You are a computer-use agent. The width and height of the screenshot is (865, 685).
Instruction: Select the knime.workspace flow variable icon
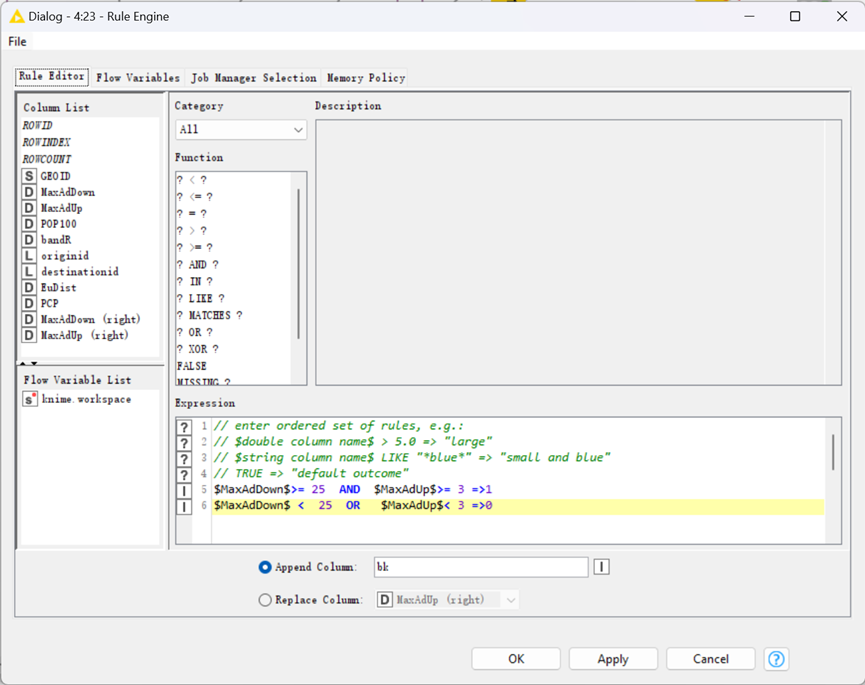(30, 399)
